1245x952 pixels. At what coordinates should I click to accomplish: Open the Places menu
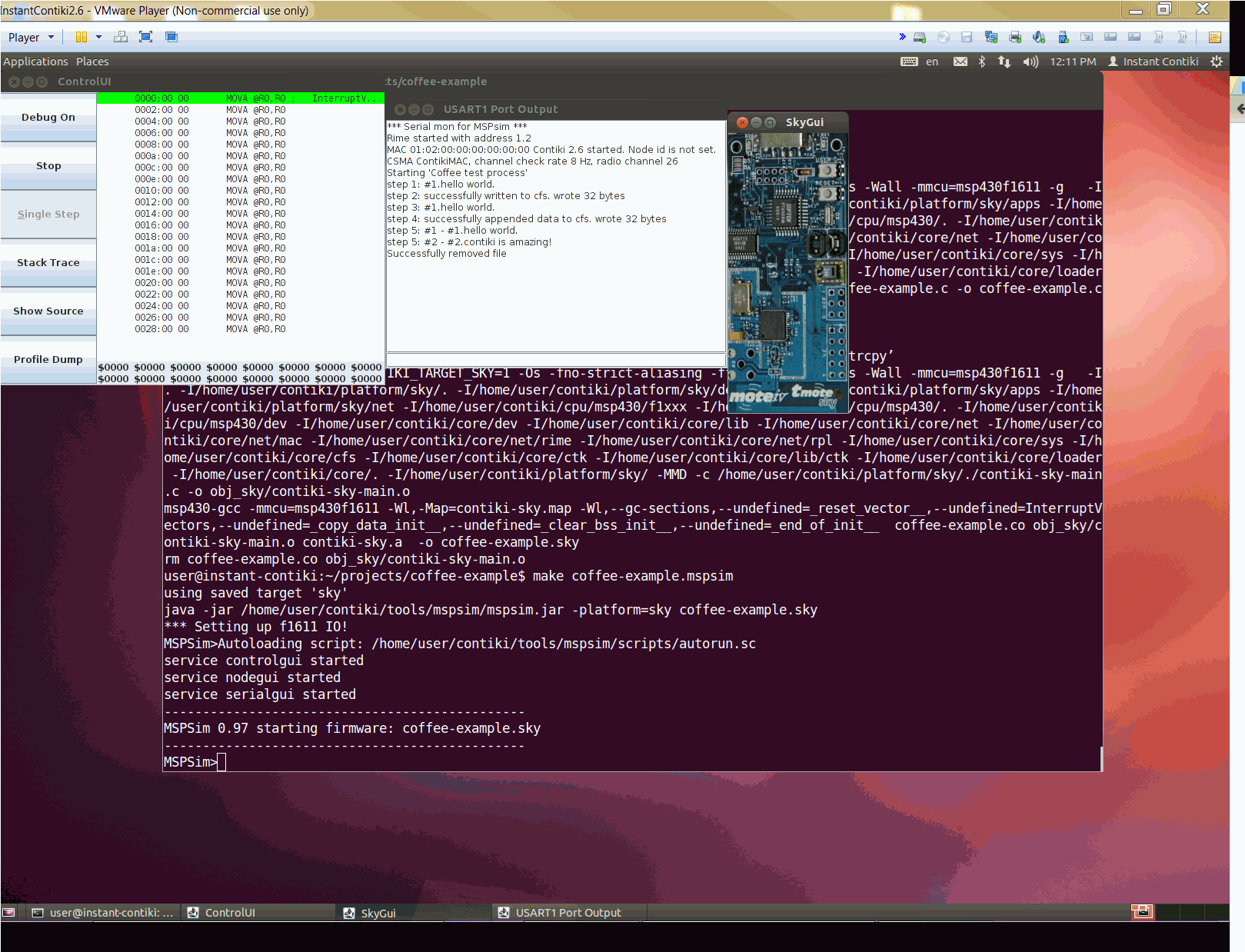click(x=92, y=62)
